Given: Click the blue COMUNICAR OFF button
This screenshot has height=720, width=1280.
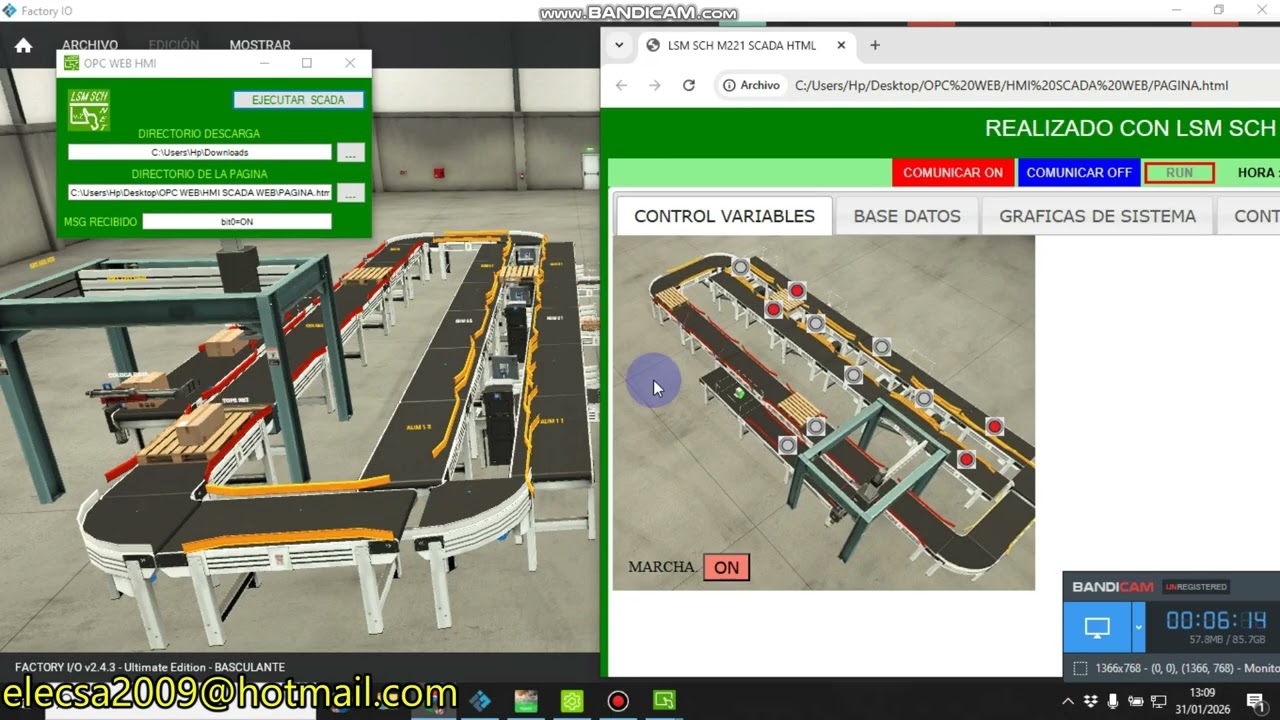Looking at the screenshot, I should tap(1079, 172).
